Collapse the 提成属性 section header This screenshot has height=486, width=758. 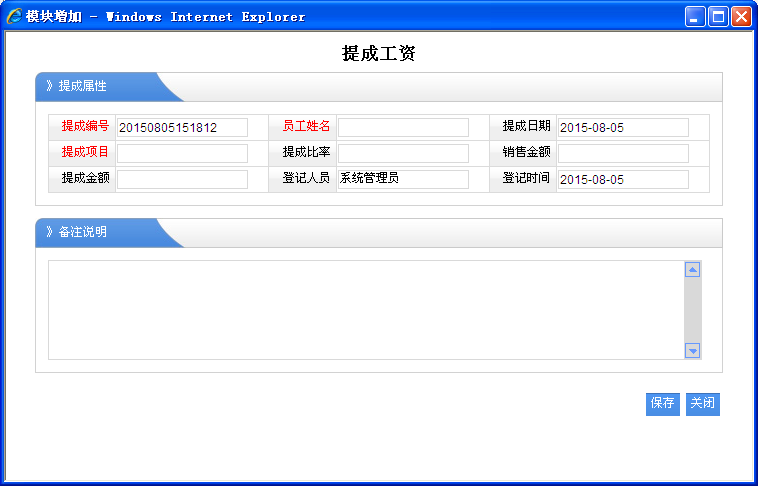click(82, 86)
